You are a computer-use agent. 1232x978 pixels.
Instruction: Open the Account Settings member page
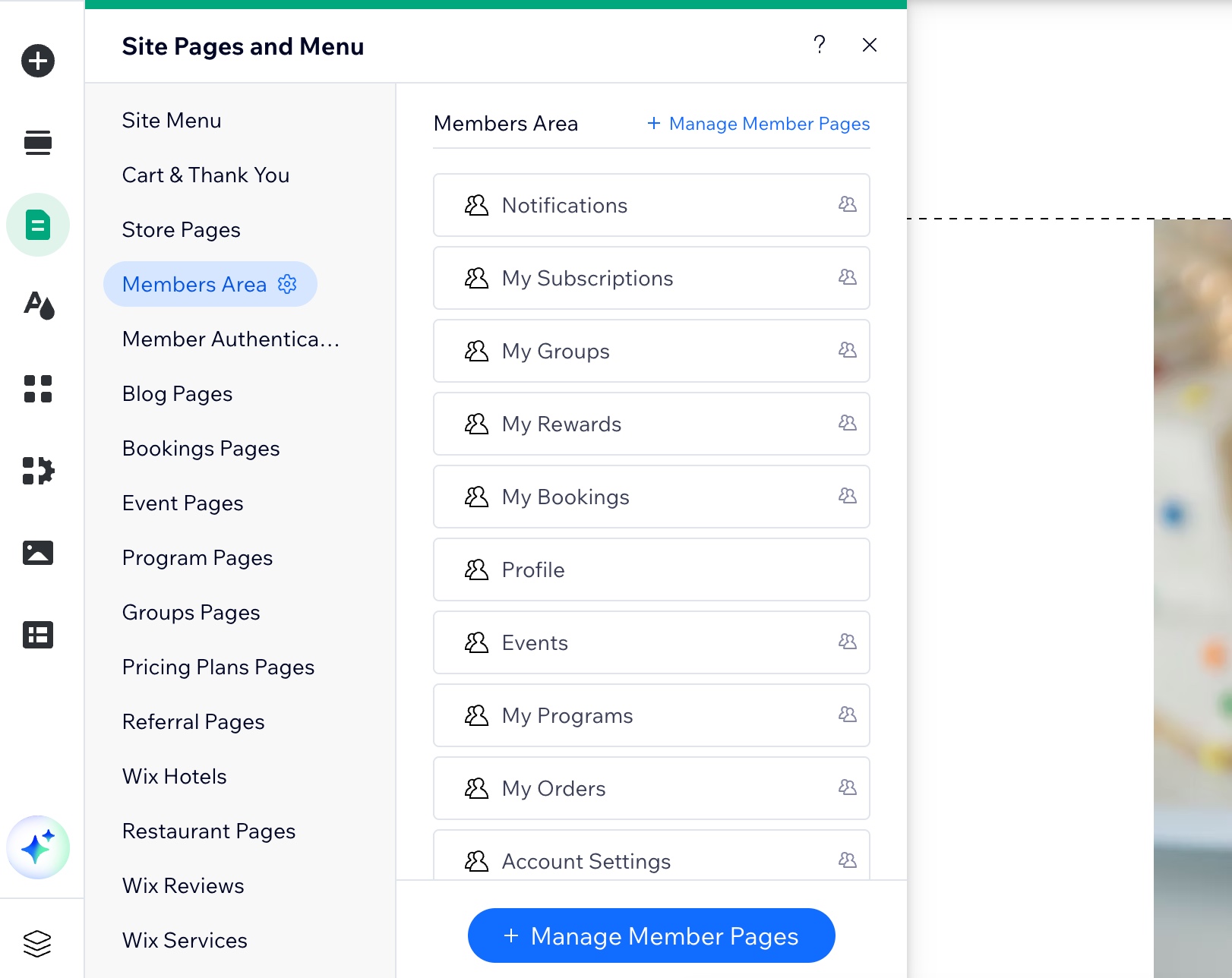(x=652, y=856)
